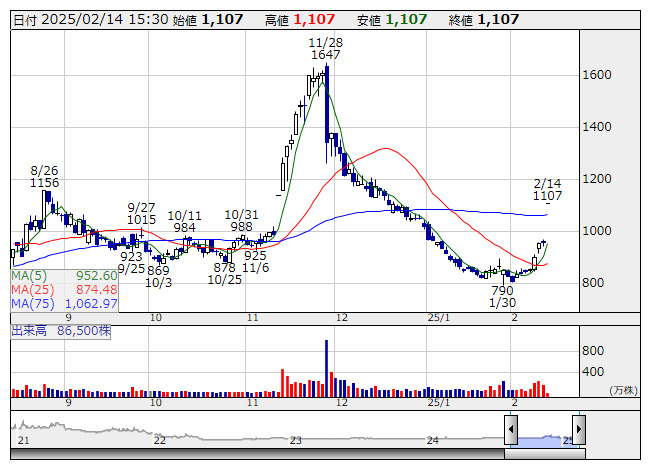Click the scrollbar track left of the thumb

(x=257, y=454)
